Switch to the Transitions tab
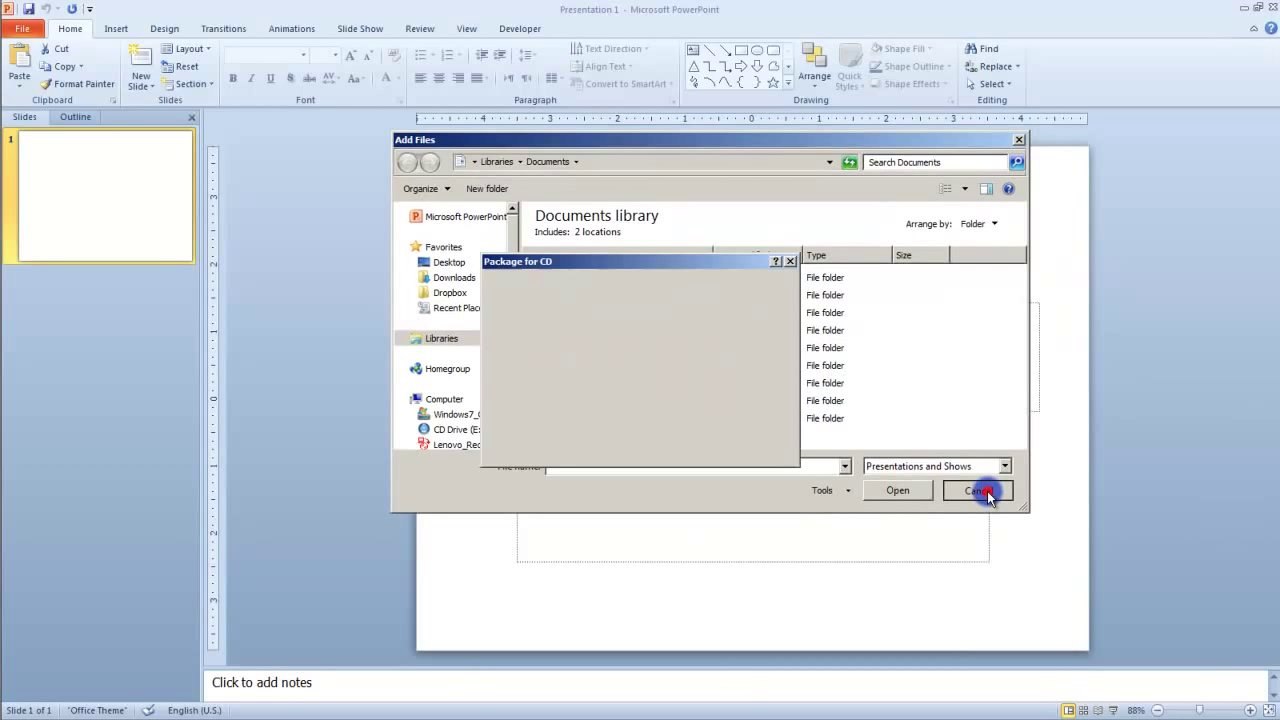This screenshot has height=720, width=1280. click(x=223, y=29)
